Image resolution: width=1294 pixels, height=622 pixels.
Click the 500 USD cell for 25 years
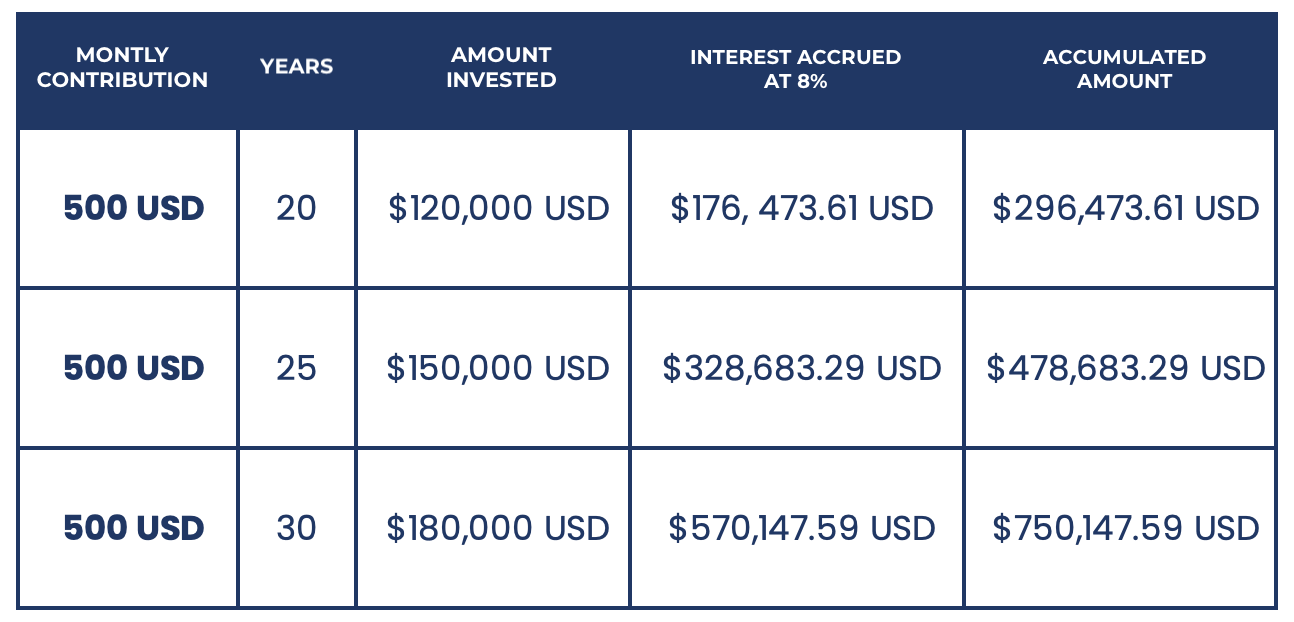pos(134,368)
